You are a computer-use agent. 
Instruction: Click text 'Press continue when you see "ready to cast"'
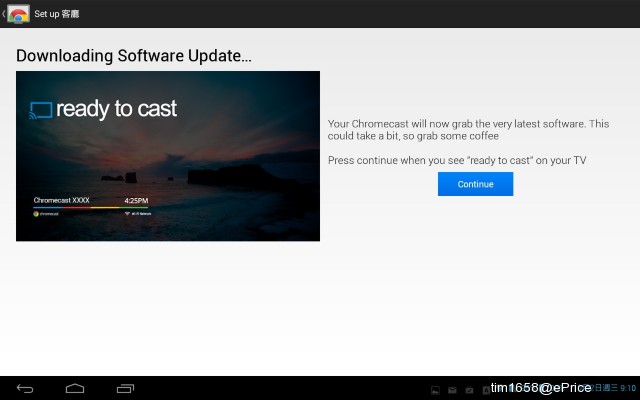point(431,160)
